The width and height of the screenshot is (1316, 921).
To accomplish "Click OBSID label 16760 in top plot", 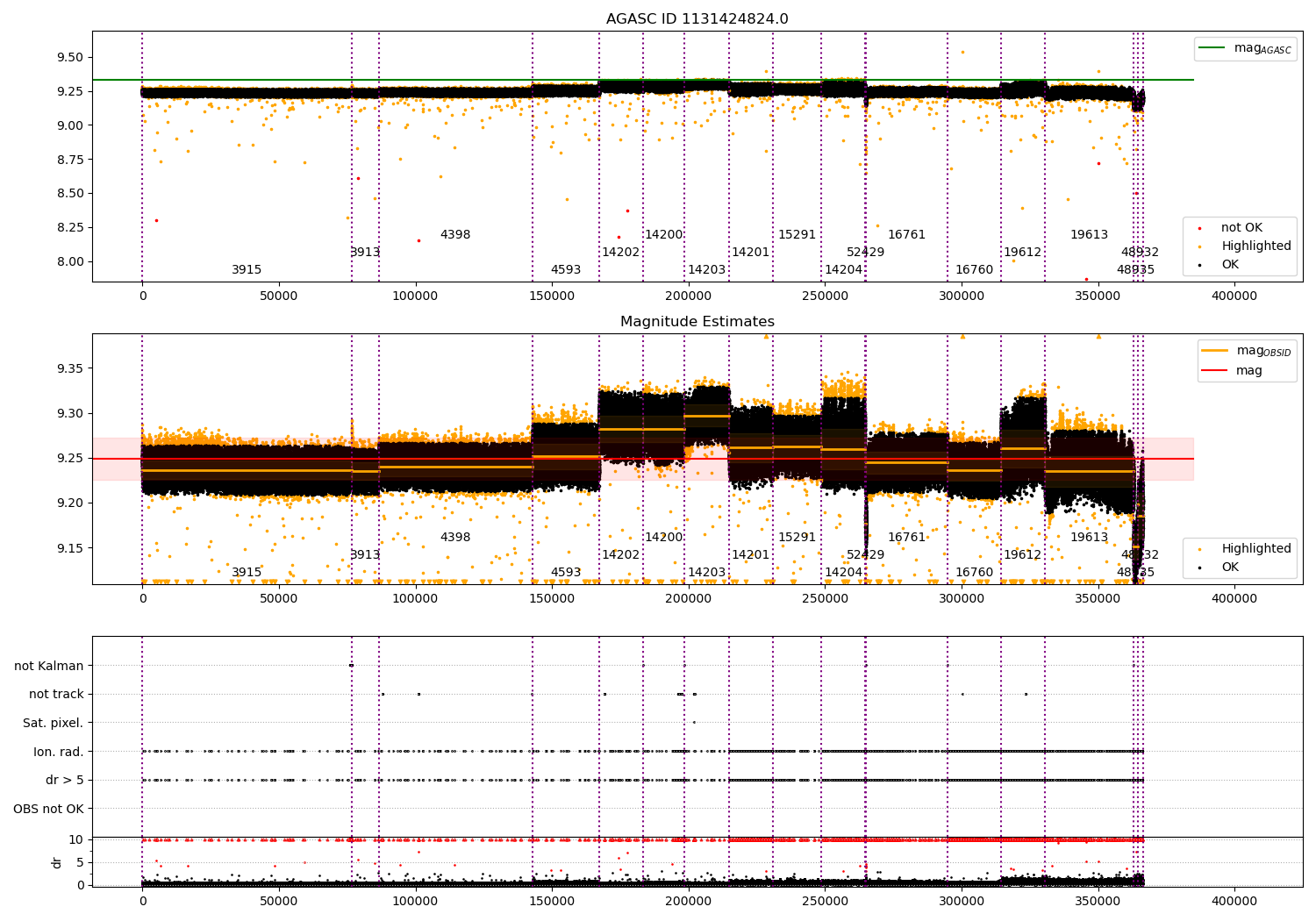I will [x=974, y=269].
